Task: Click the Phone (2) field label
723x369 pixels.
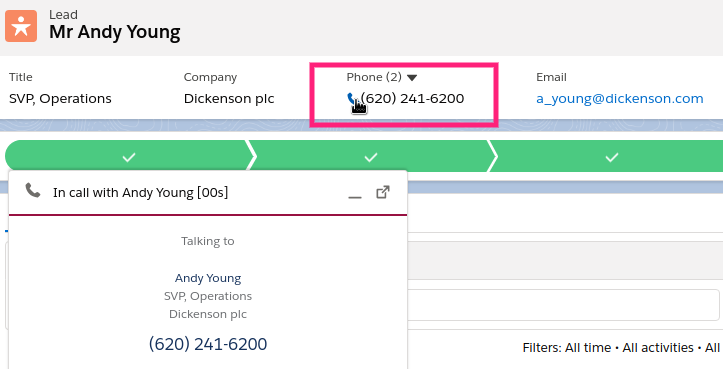Action: (x=374, y=77)
